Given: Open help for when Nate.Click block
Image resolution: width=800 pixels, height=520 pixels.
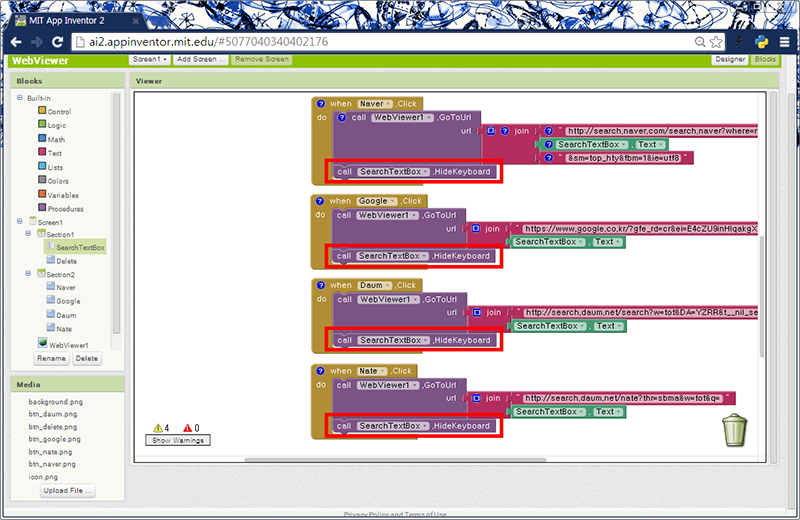Looking at the screenshot, I should coord(320,371).
